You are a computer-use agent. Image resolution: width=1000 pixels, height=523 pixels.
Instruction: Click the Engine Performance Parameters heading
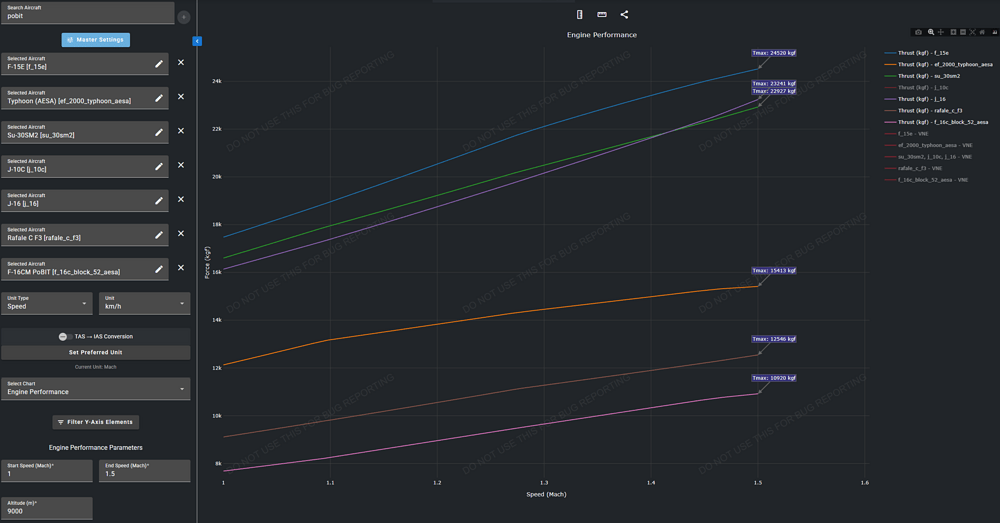tap(96, 448)
